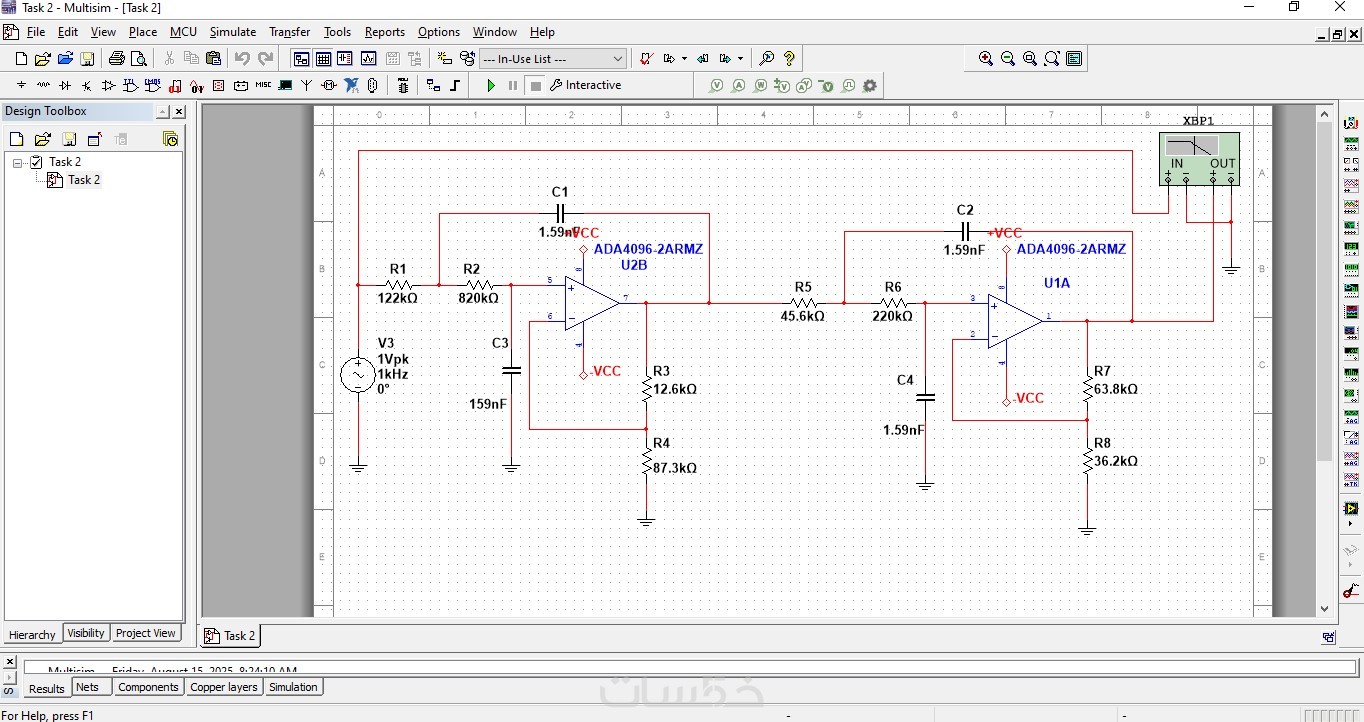The height and width of the screenshot is (722, 1364).
Task: Place a transistor from the component toolbar
Action: [x=87, y=86]
